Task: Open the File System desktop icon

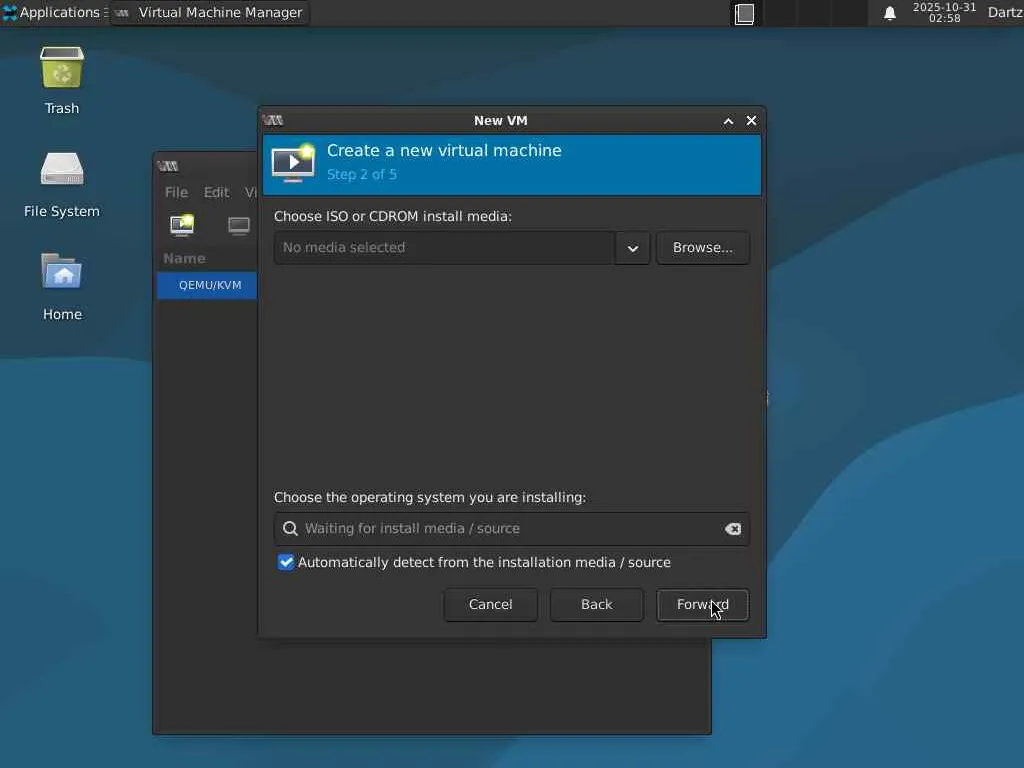Action: coord(62,185)
